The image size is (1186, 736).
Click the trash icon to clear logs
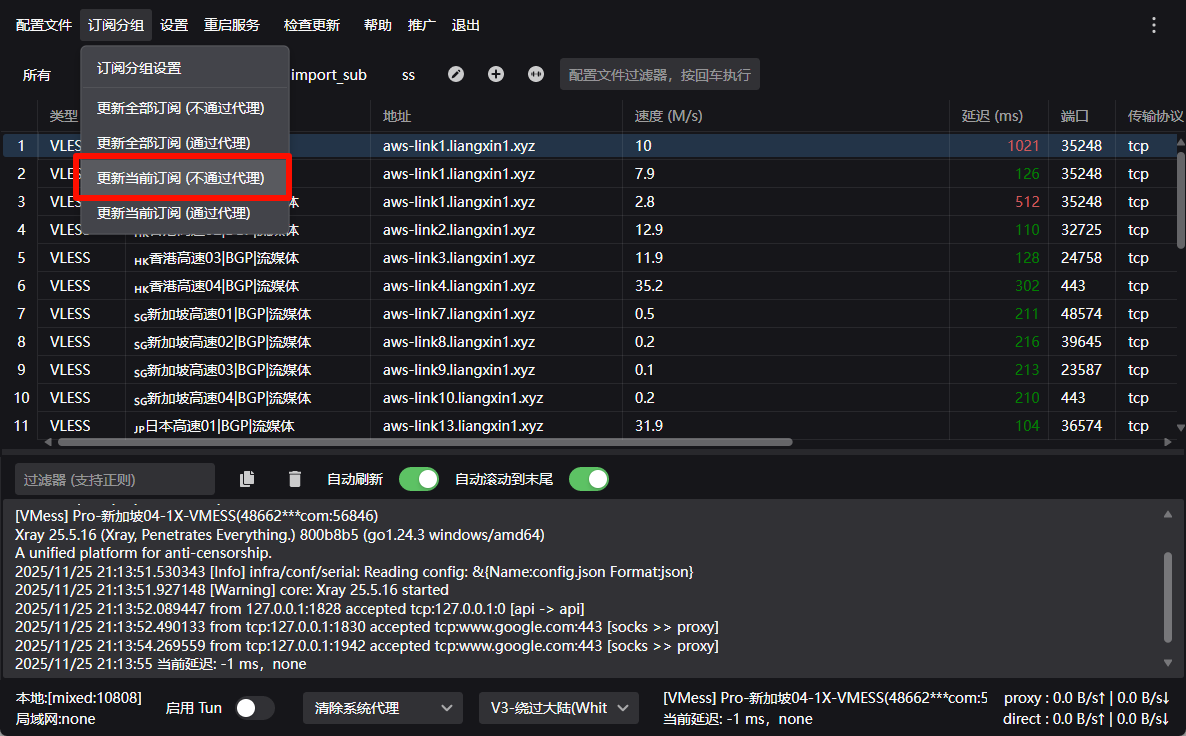(294, 479)
